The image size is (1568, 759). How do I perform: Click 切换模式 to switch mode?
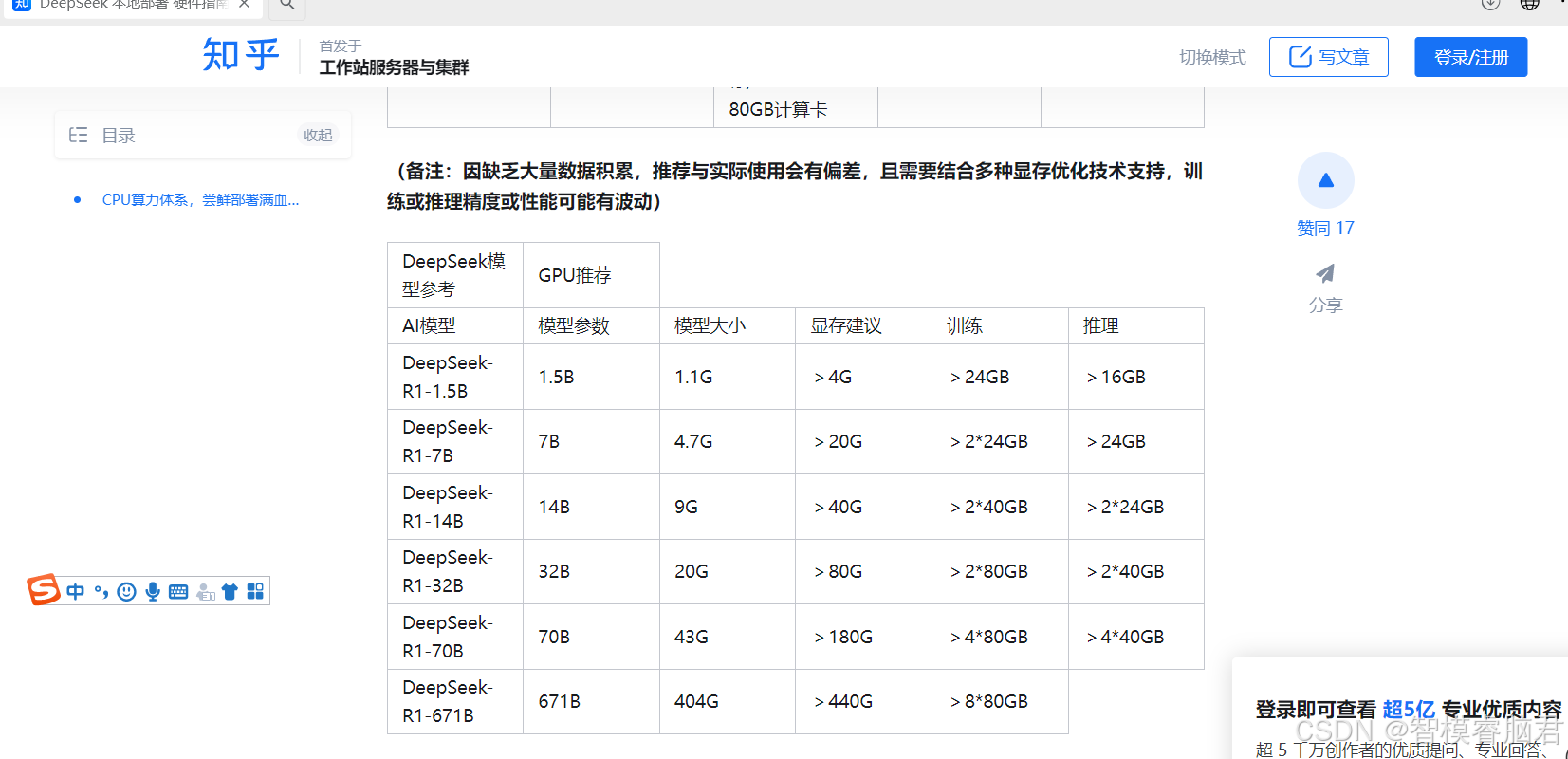pos(1212,57)
